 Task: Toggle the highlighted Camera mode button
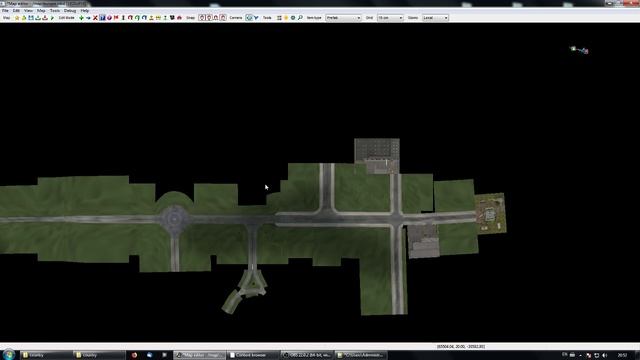249,18
